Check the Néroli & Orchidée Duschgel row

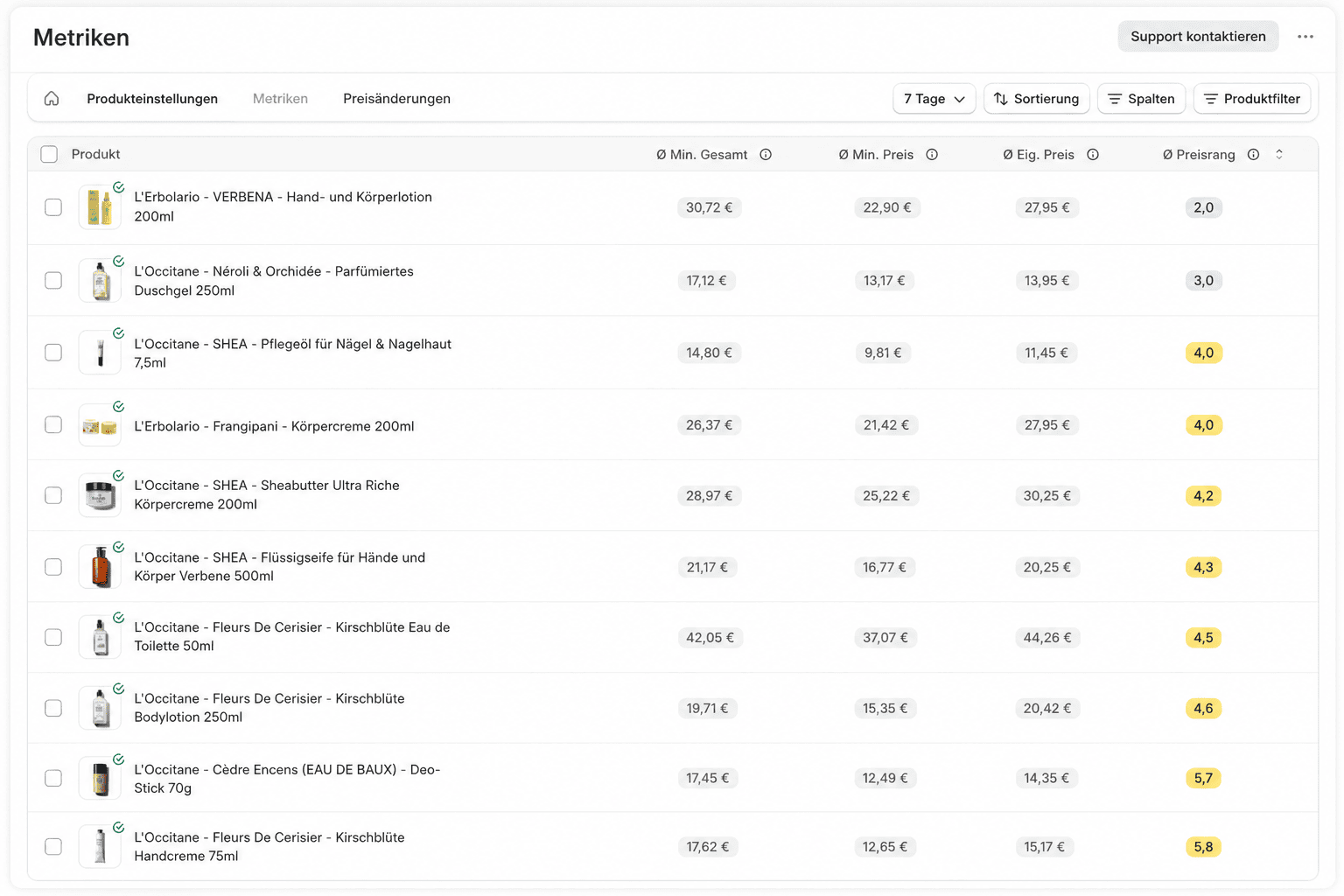click(53, 280)
